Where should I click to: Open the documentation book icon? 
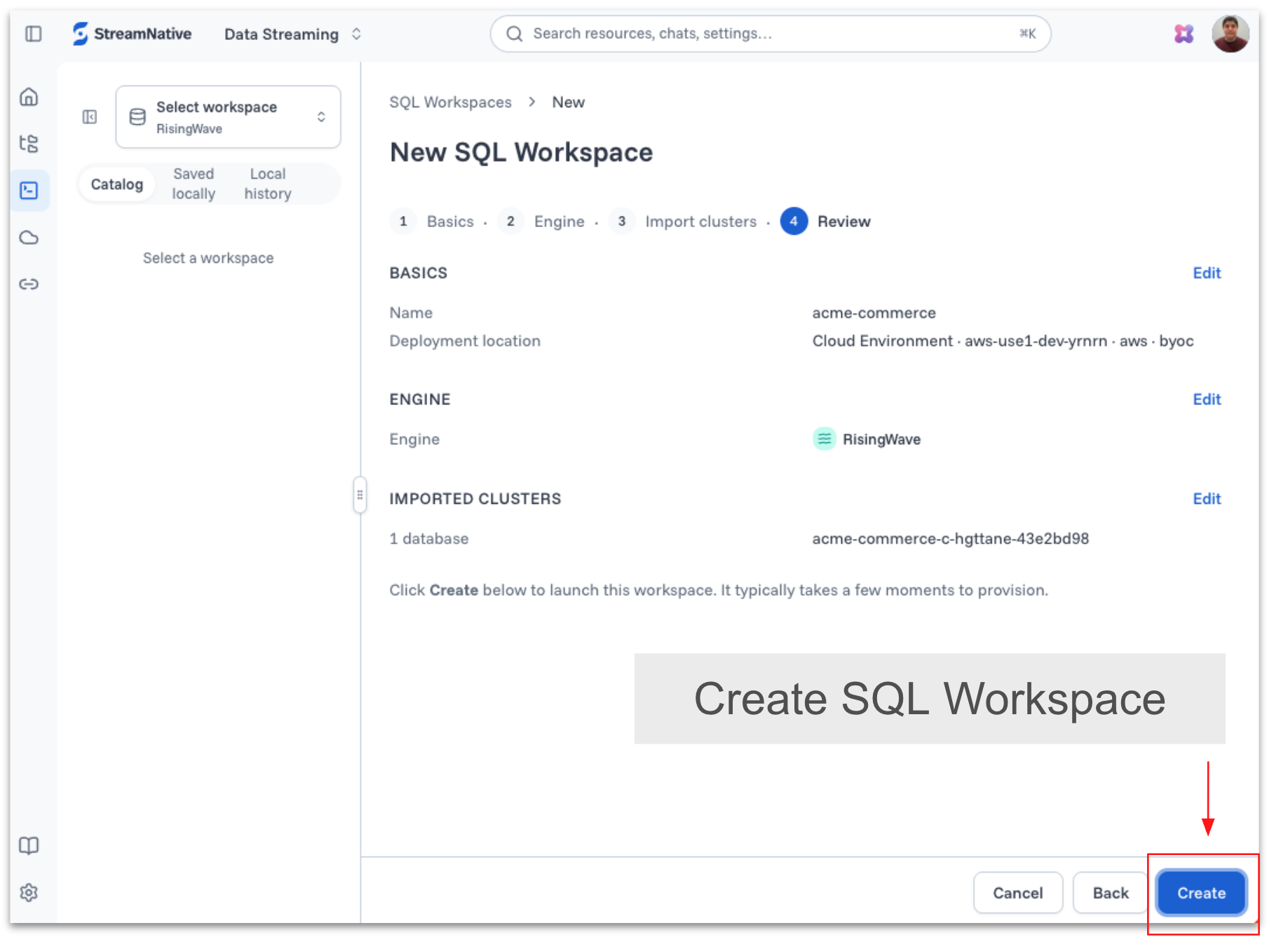point(29,845)
